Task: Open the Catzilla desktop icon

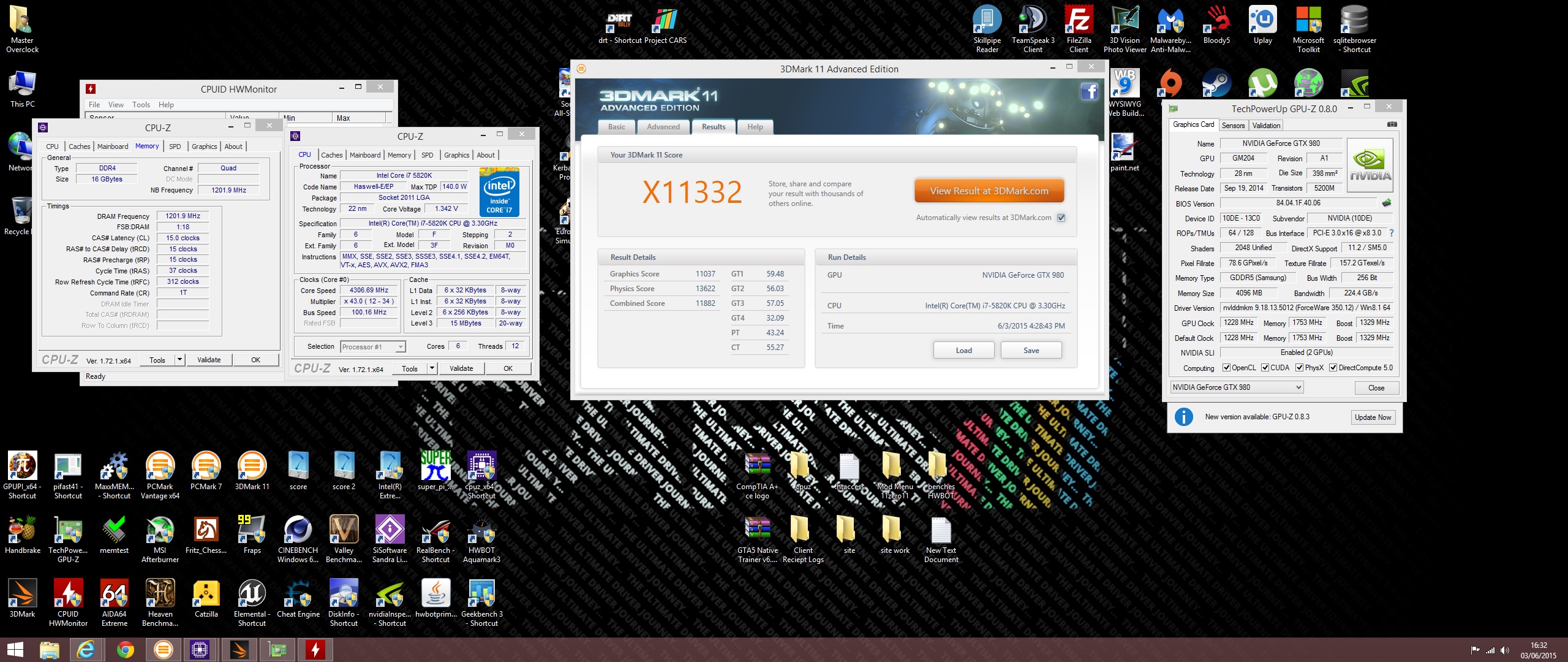Action: (x=206, y=598)
